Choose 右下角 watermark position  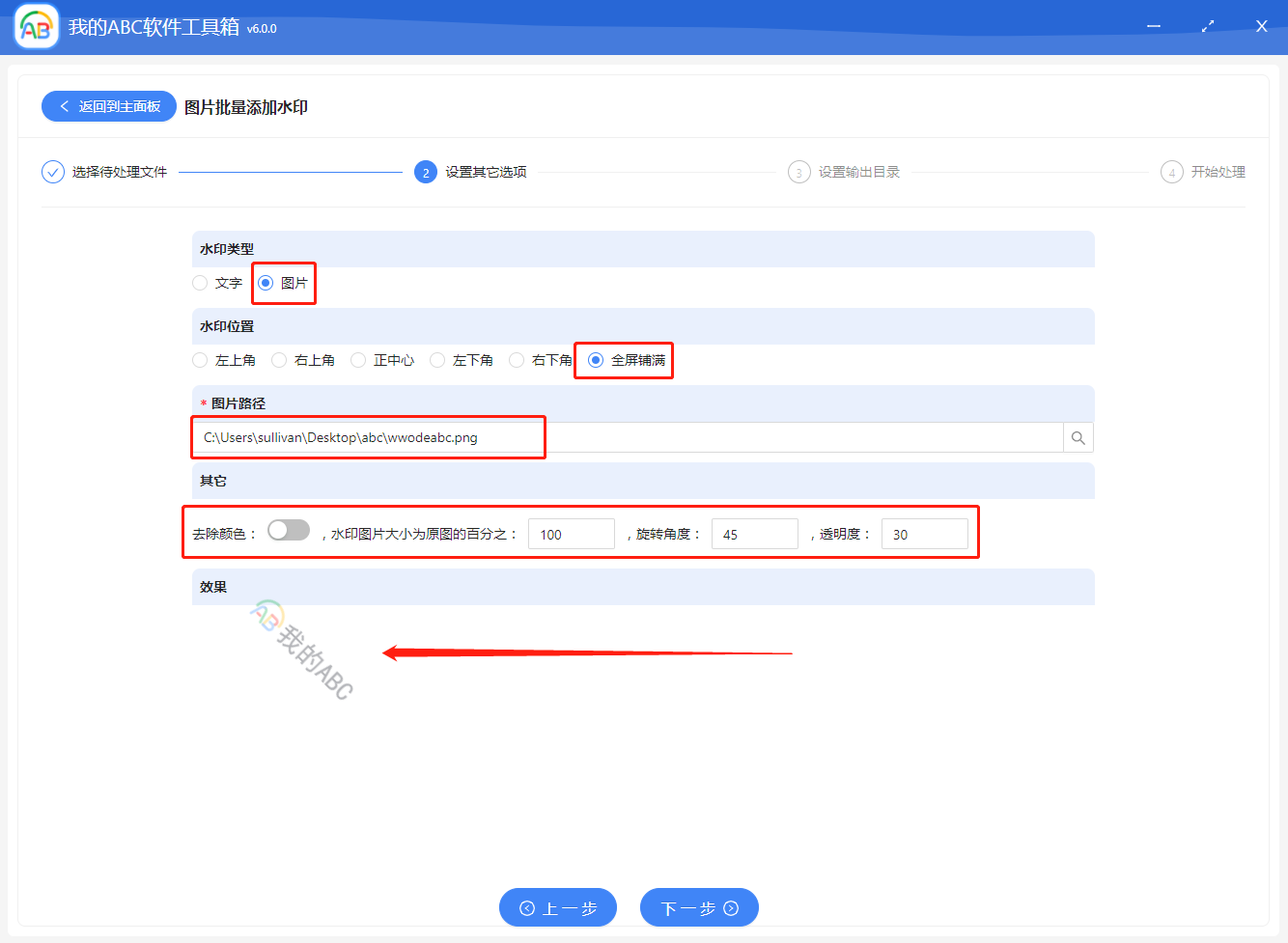click(x=517, y=360)
